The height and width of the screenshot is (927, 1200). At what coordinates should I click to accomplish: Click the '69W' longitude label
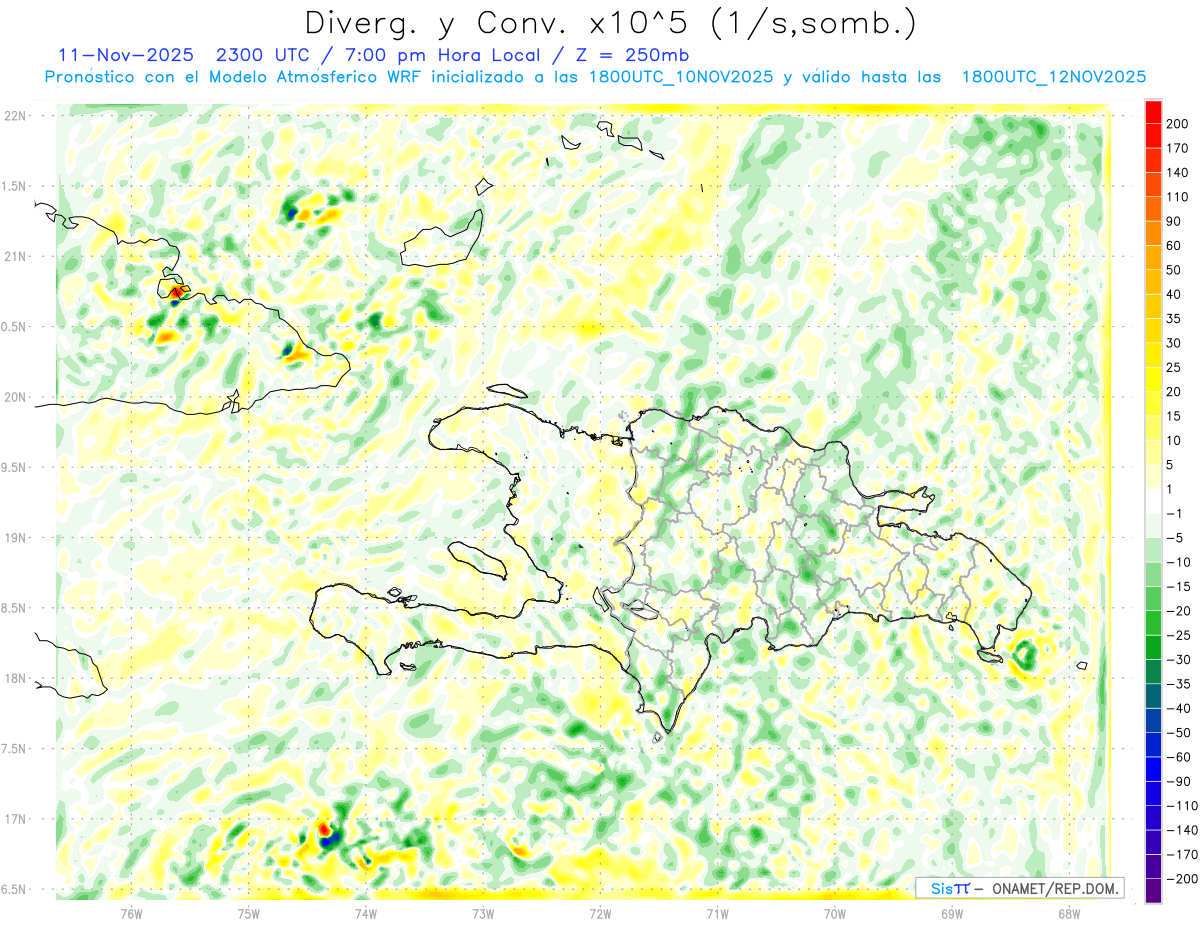click(952, 913)
